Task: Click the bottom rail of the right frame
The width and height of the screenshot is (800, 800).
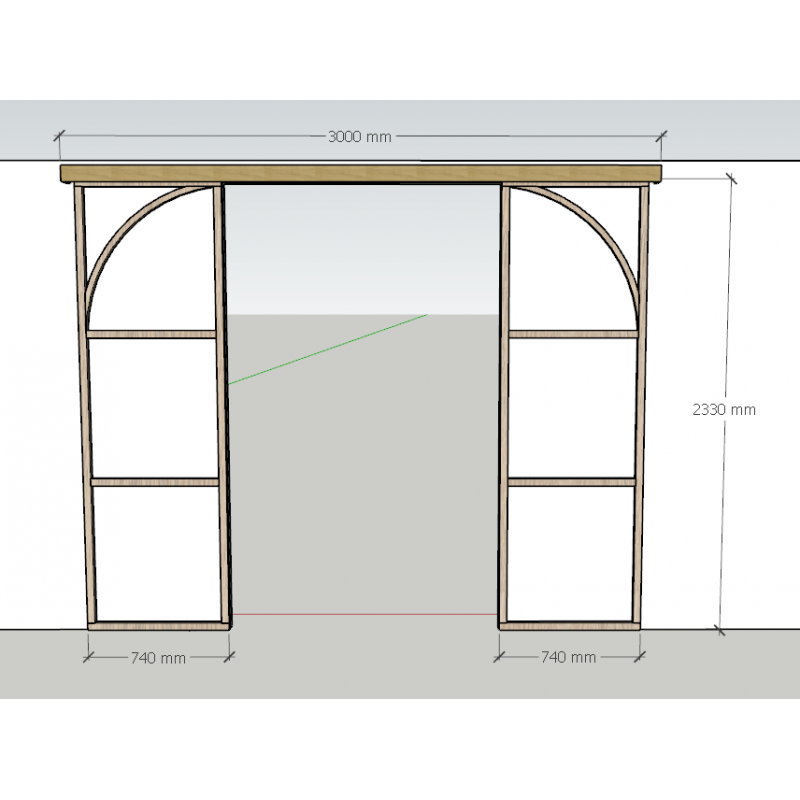Action: 570,627
